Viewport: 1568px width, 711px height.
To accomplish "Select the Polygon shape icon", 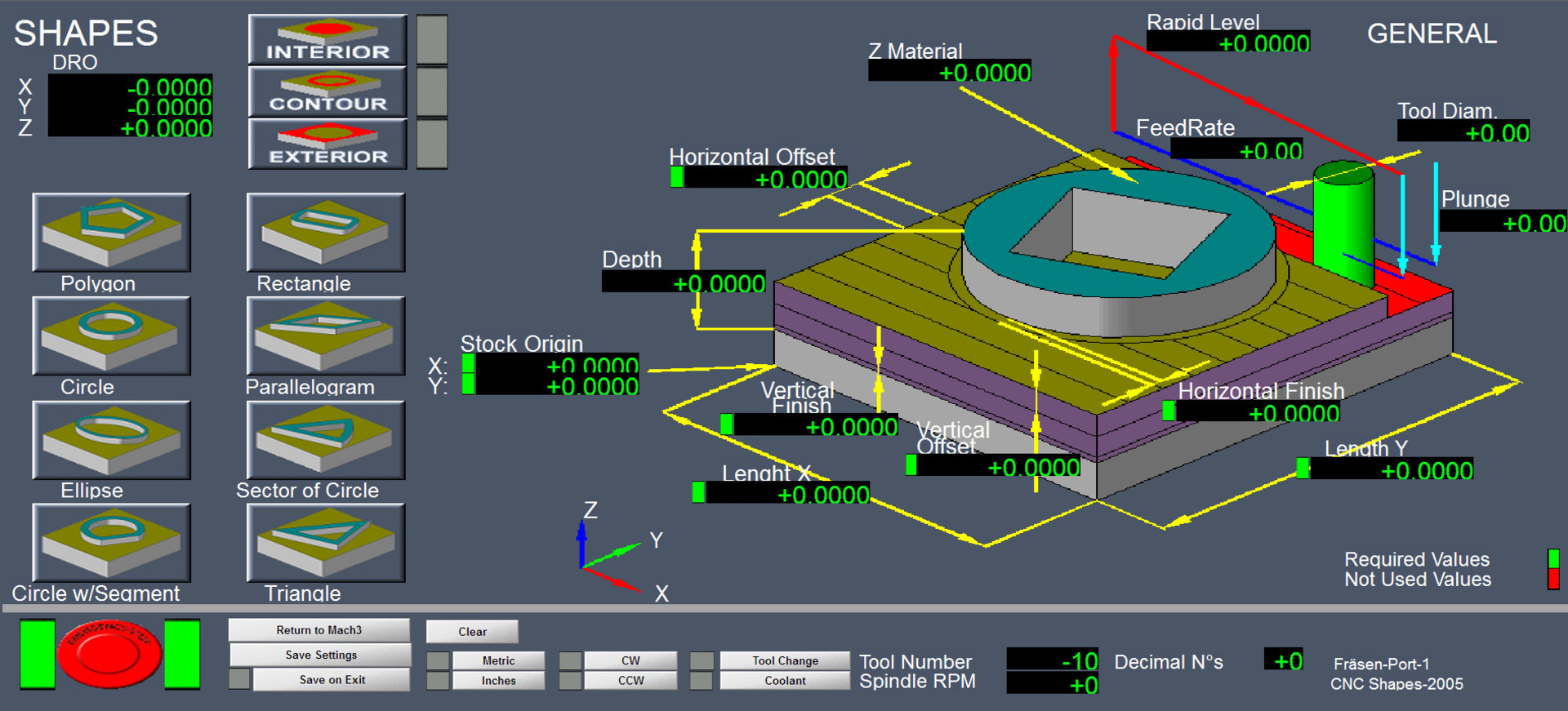I will (x=111, y=232).
